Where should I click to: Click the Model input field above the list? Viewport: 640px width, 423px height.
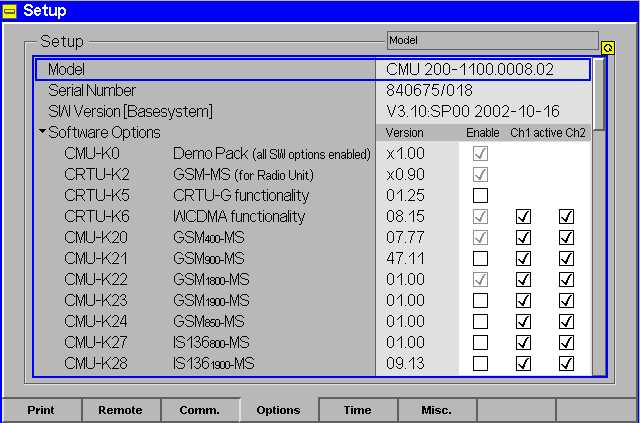pyautogui.click(x=493, y=40)
